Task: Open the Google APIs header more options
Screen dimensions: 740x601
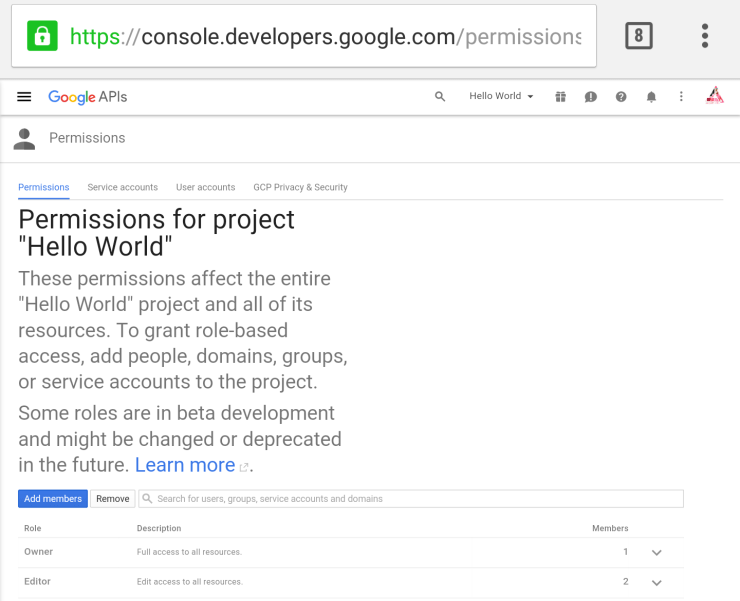Action: pos(682,97)
